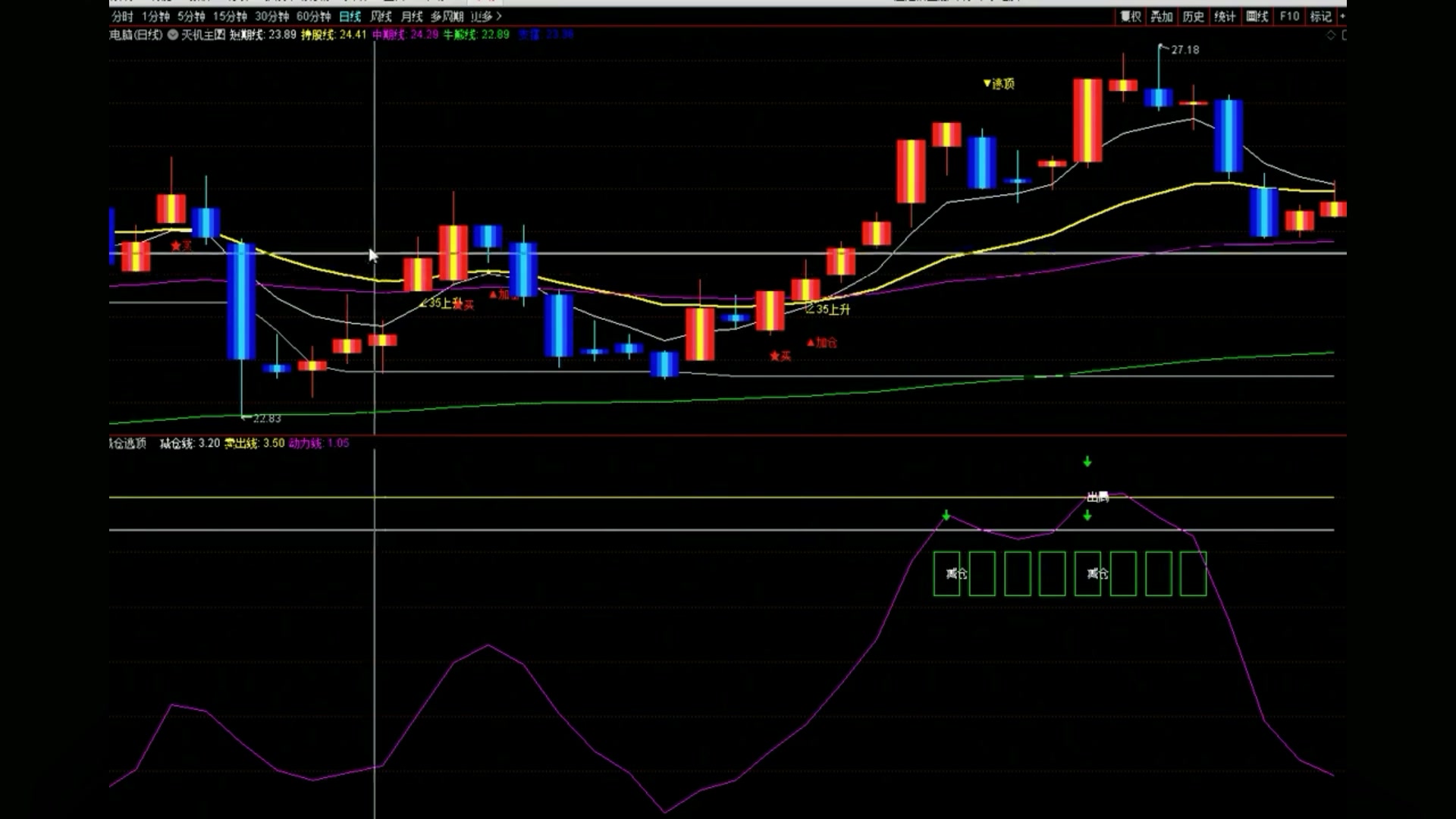1456x819 pixels.
Task: Expand the 更多 more periods menu
Action: [486, 16]
